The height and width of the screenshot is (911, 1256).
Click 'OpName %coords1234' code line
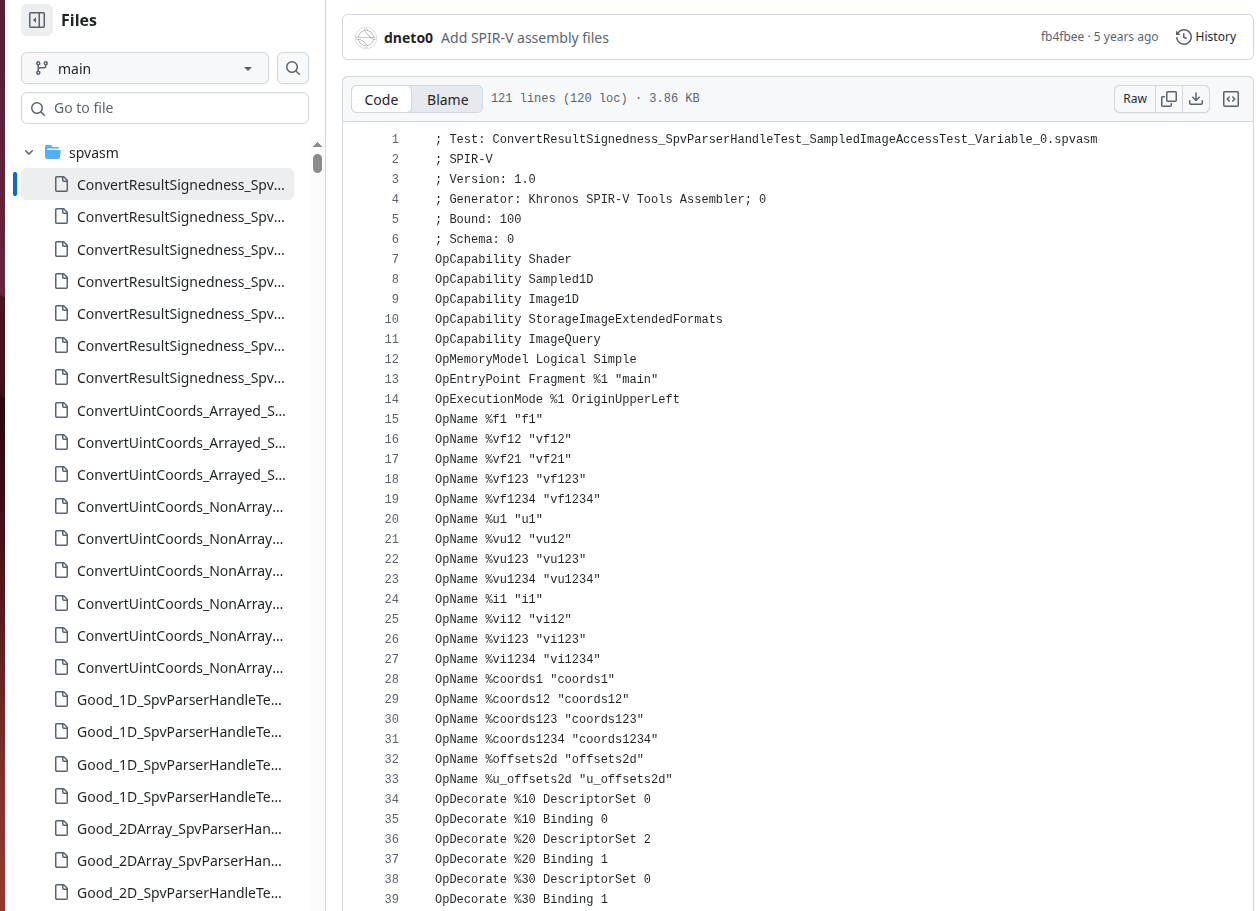(x=546, y=739)
